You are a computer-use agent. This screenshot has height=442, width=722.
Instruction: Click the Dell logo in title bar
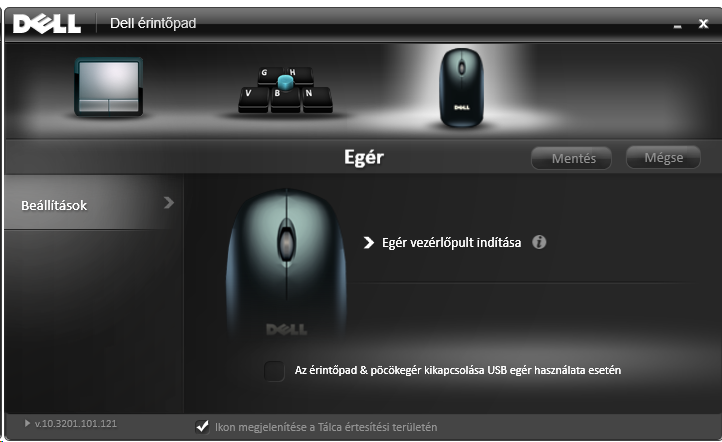pyautogui.click(x=47, y=23)
